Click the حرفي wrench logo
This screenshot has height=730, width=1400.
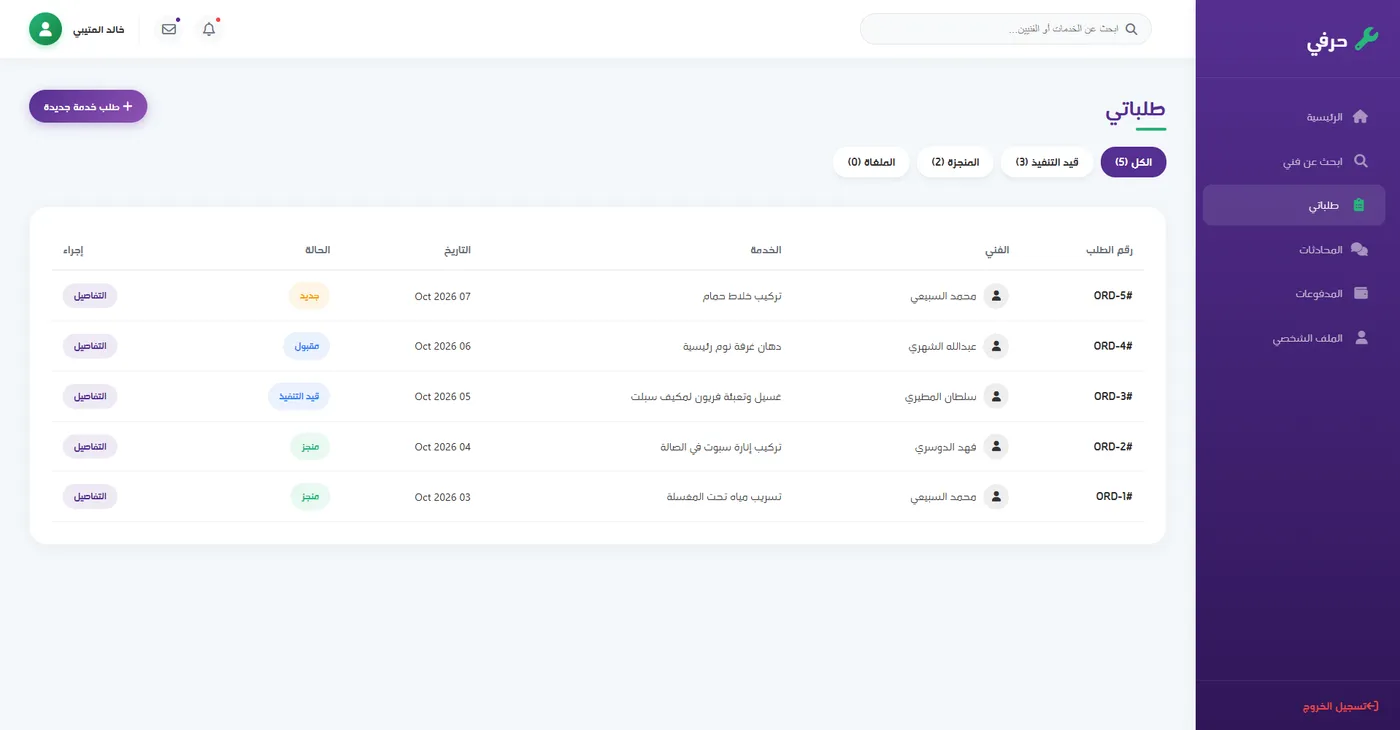pos(1366,41)
